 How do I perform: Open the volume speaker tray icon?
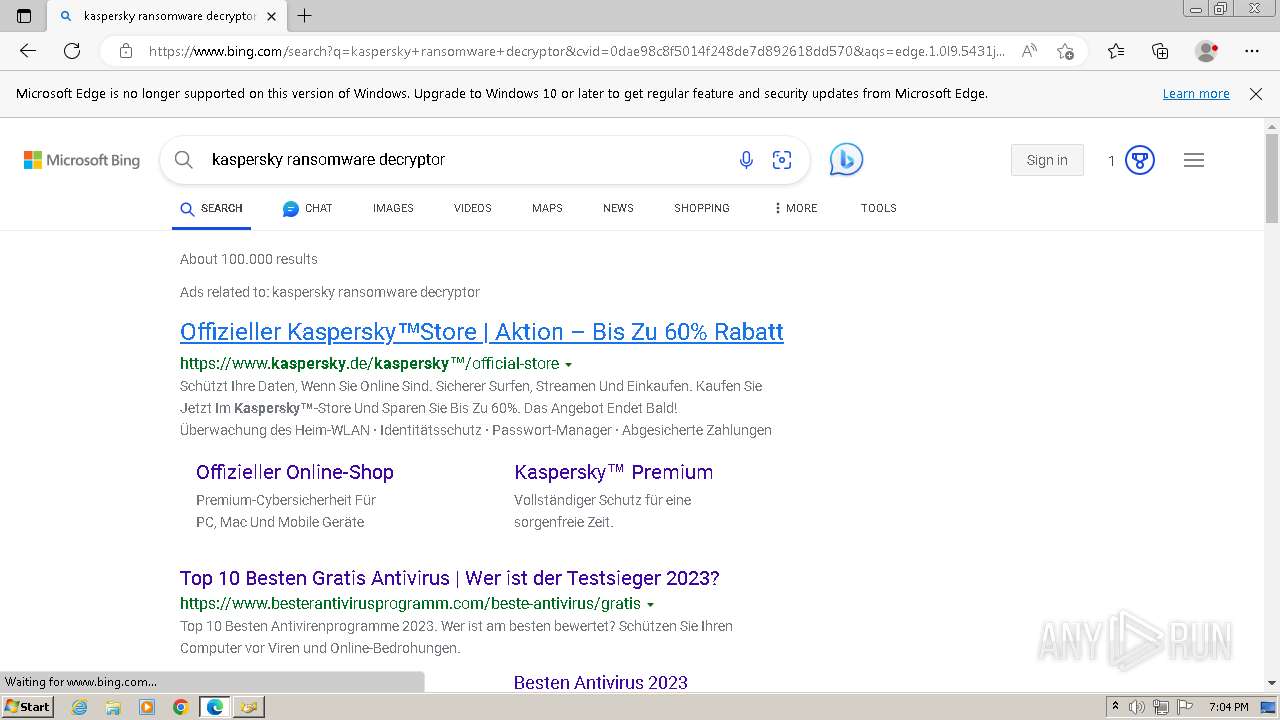click(1137, 707)
